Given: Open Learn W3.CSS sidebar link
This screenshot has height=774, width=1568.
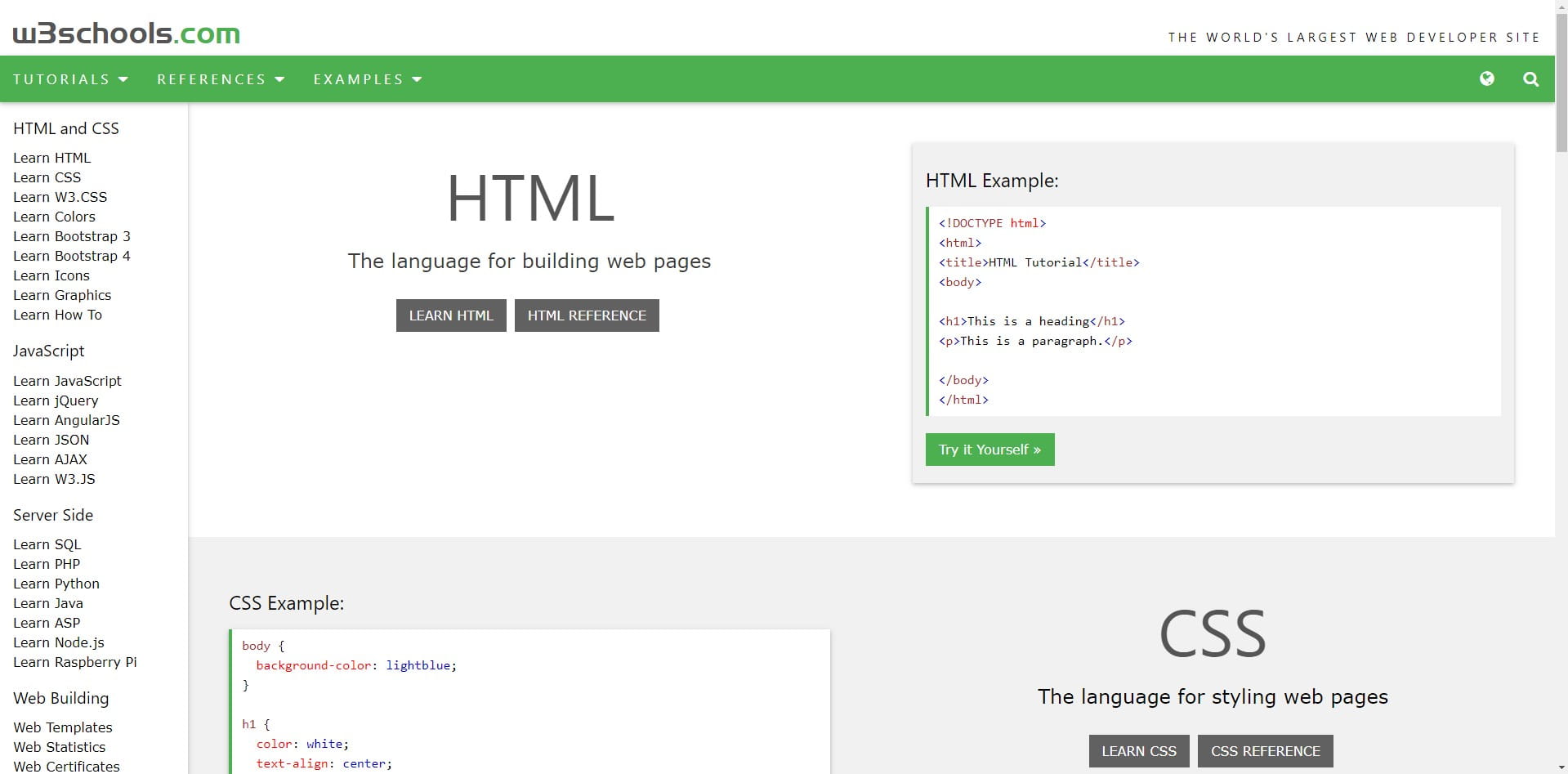Looking at the screenshot, I should click(x=60, y=197).
